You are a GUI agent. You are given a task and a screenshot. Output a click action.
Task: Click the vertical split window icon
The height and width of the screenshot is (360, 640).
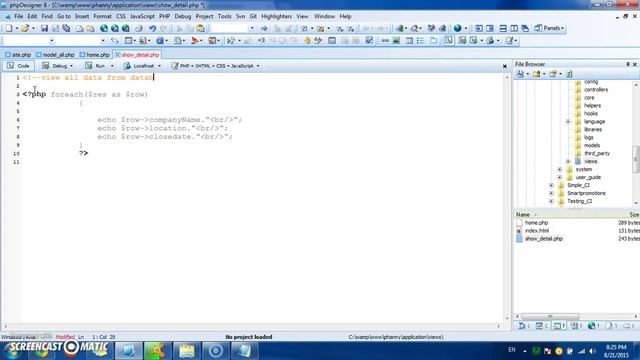514,28
